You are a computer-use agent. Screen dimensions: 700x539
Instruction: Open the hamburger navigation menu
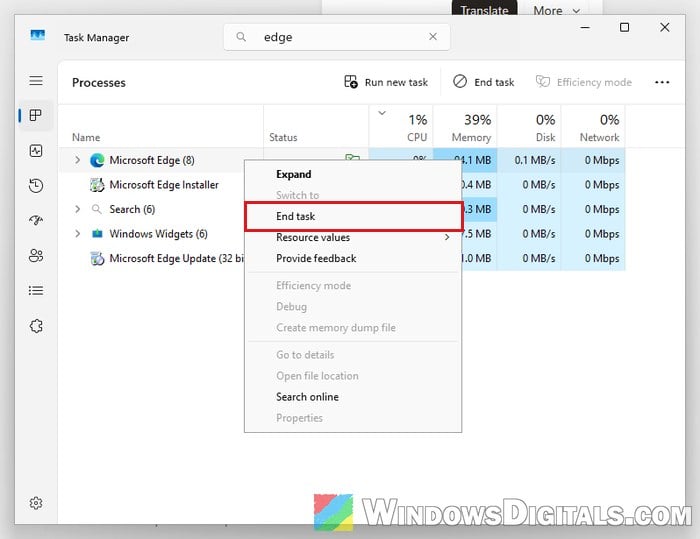36,80
